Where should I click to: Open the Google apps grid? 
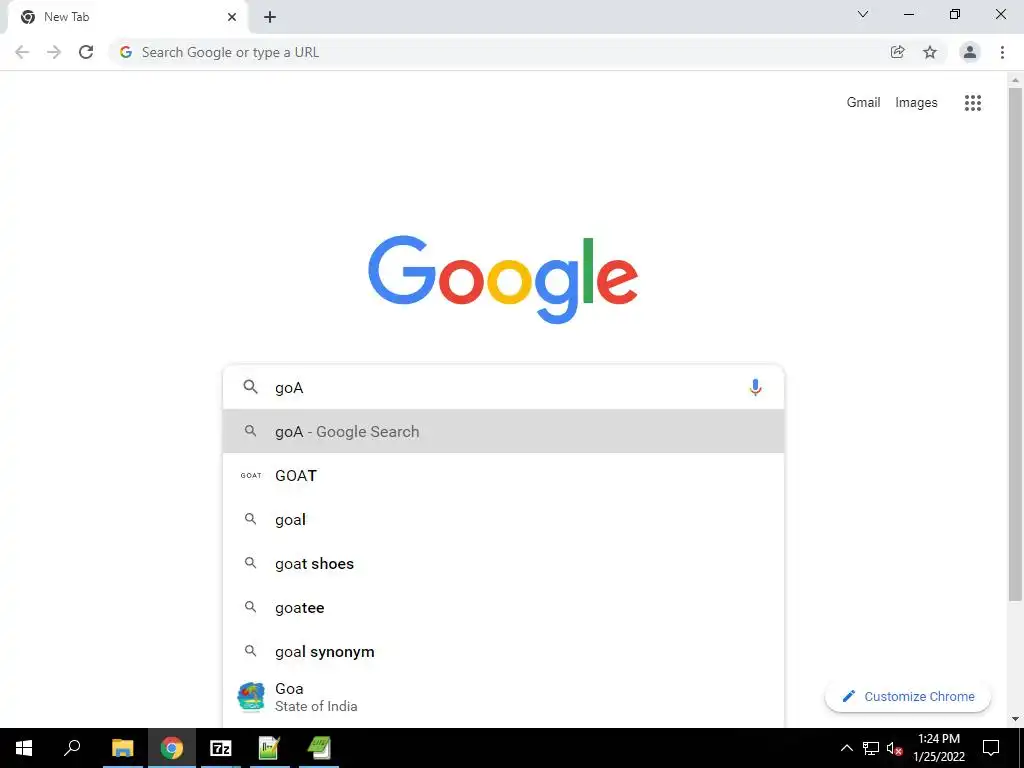[x=972, y=103]
